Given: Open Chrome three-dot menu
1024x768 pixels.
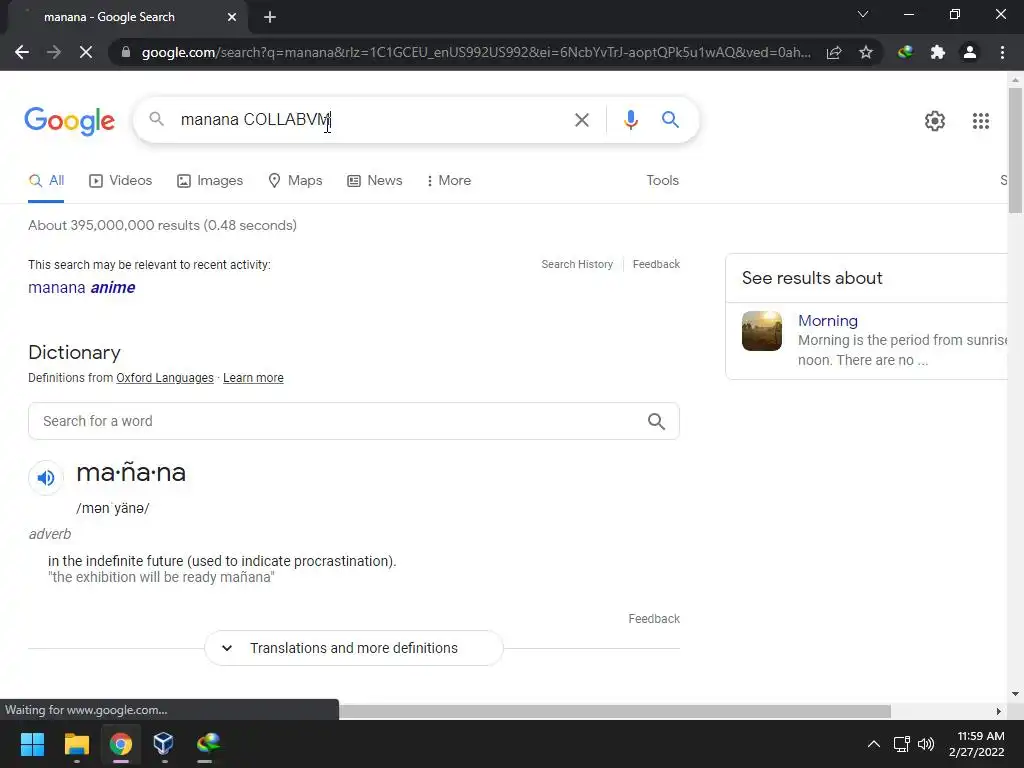Looking at the screenshot, I should (x=1002, y=52).
